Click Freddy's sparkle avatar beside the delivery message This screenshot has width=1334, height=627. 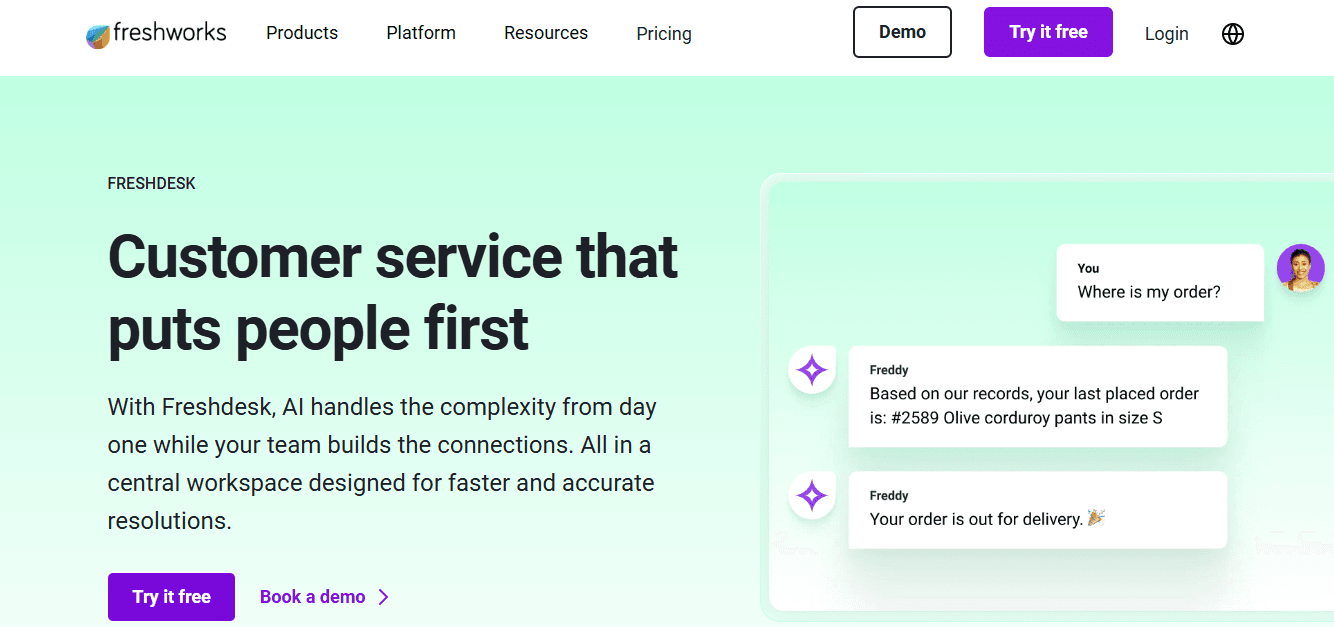(811, 496)
